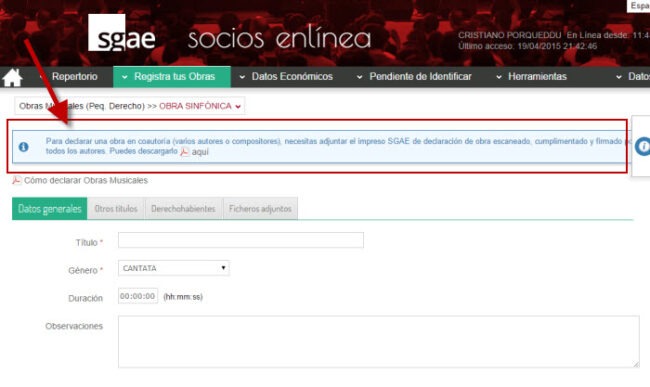Viewport: 650px width, 387px height.
Task: Expand the chevron beside Pendiente de Identificar
Action: tap(359, 77)
